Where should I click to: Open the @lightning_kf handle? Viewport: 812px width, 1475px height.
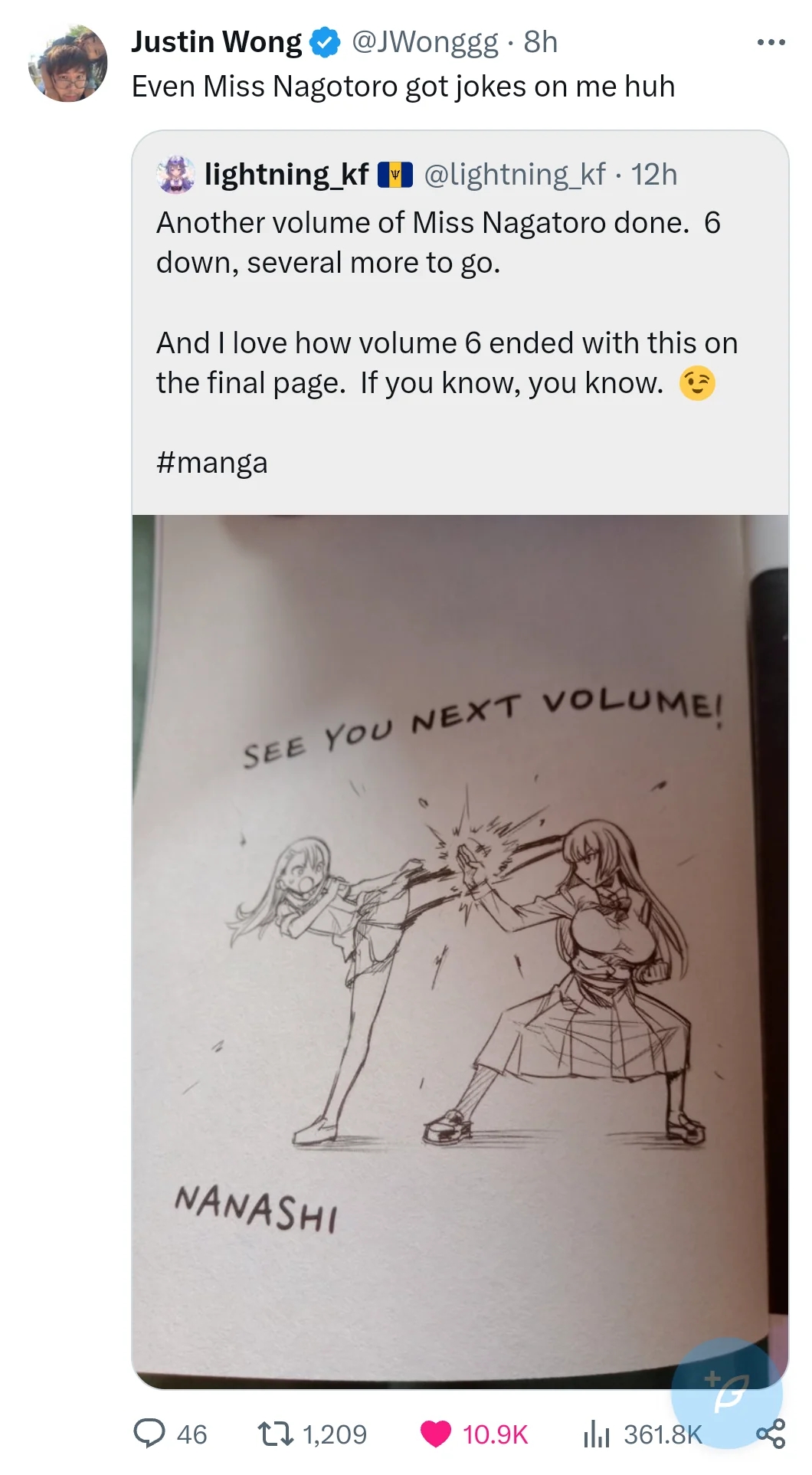515,175
